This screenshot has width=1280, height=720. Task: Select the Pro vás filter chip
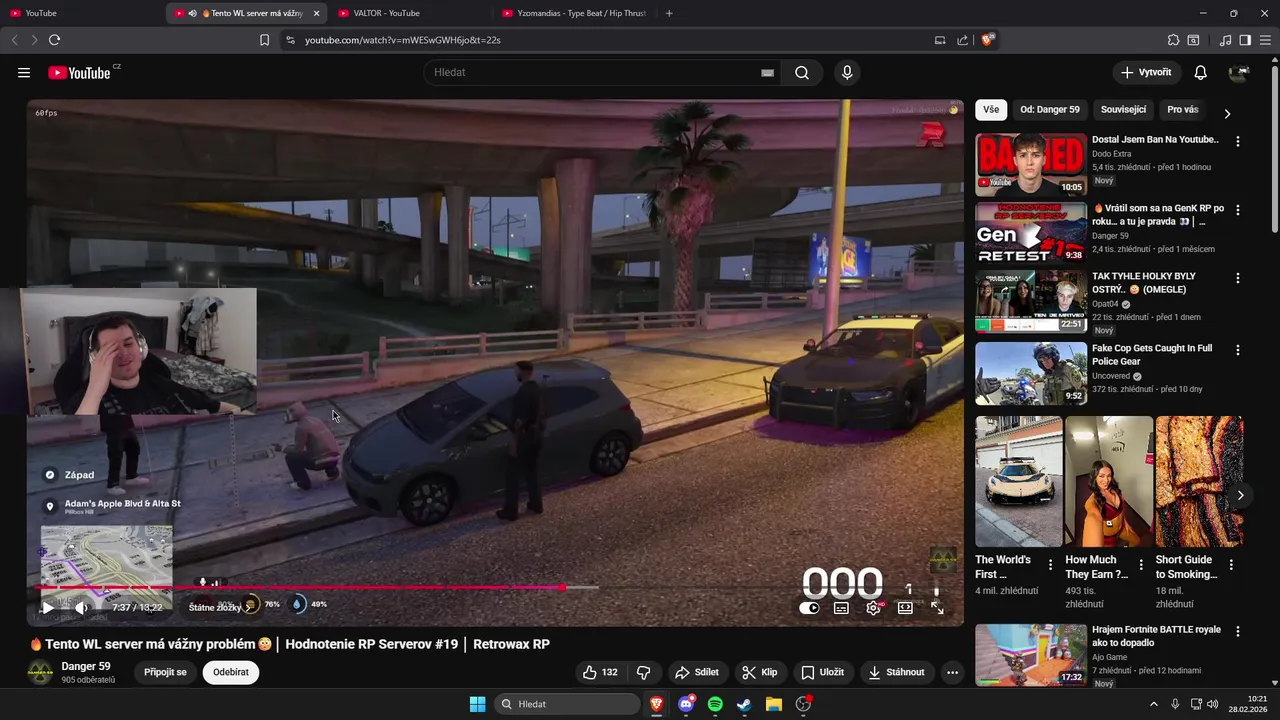tap(1182, 110)
